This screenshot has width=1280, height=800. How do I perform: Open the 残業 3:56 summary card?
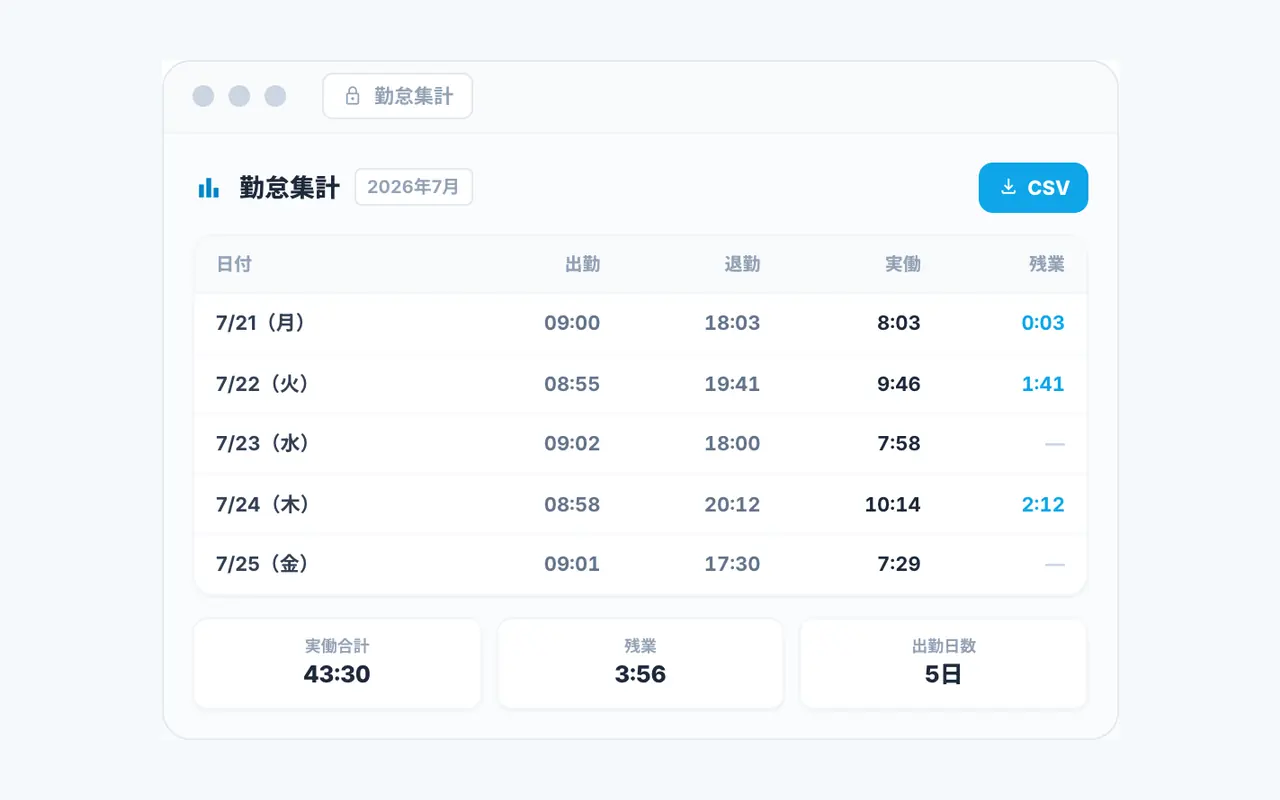640,663
